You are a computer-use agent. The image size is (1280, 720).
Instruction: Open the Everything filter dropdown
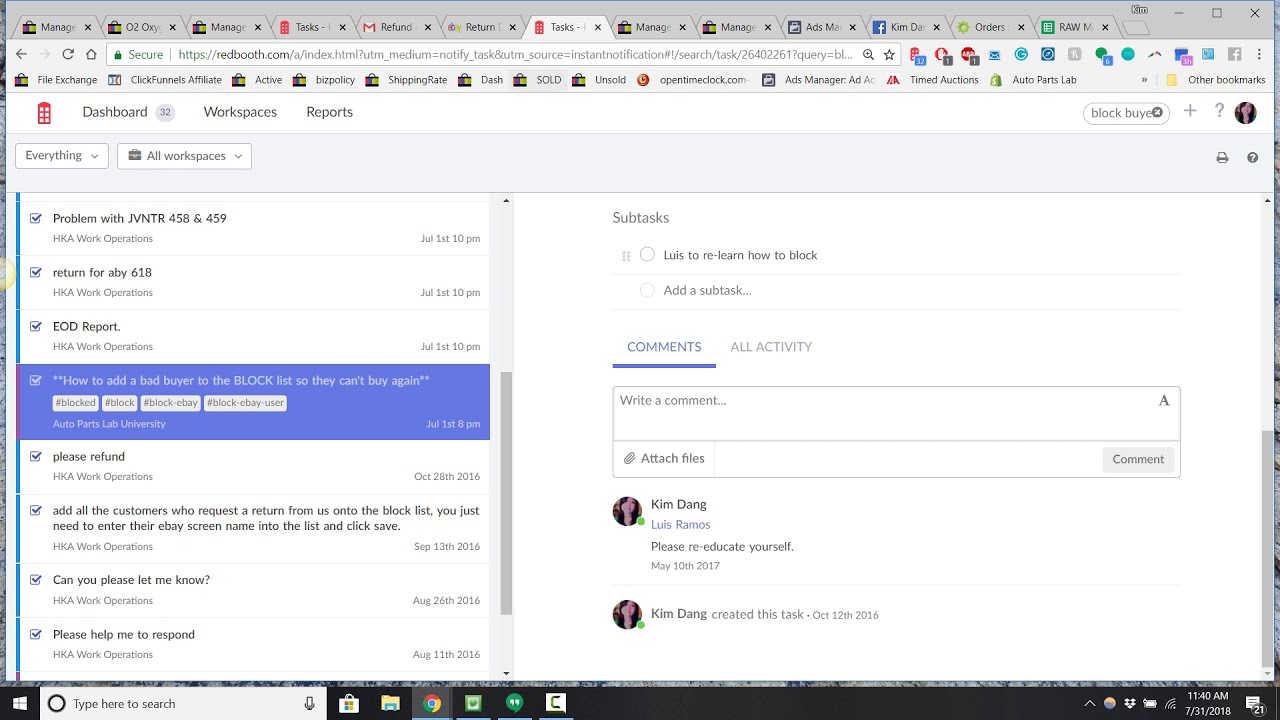62,156
